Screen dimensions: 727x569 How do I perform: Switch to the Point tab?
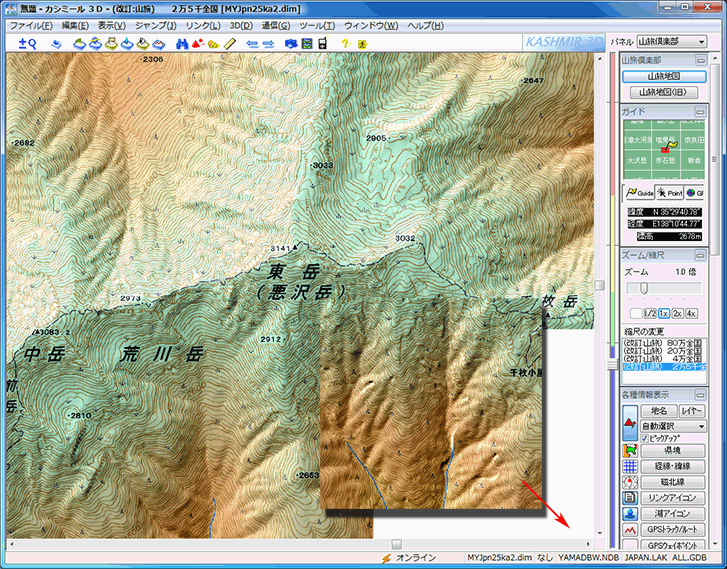coord(669,192)
